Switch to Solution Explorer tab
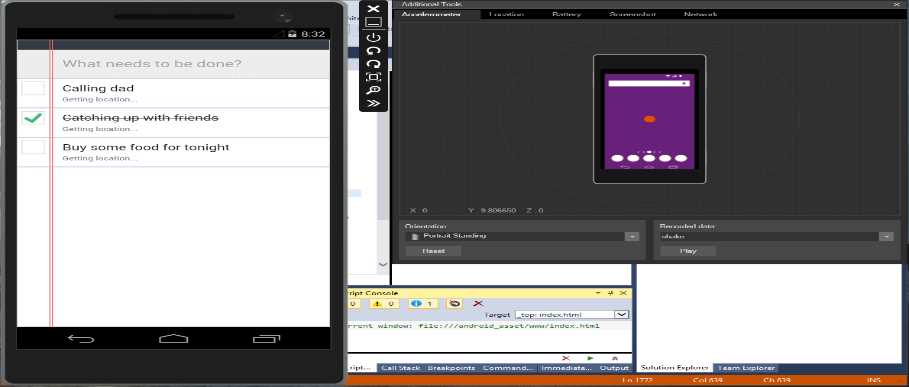Image resolution: width=909 pixels, height=387 pixels. (x=674, y=368)
